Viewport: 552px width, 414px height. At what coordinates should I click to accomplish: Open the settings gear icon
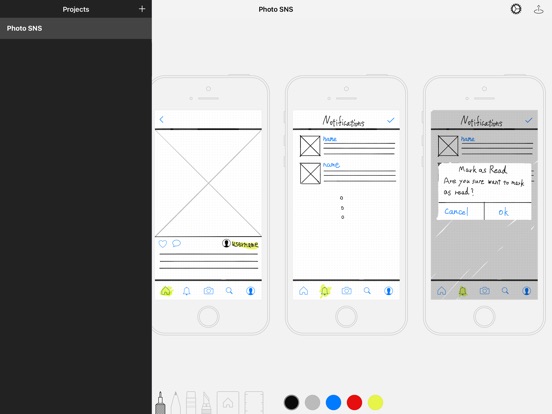(x=516, y=9)
